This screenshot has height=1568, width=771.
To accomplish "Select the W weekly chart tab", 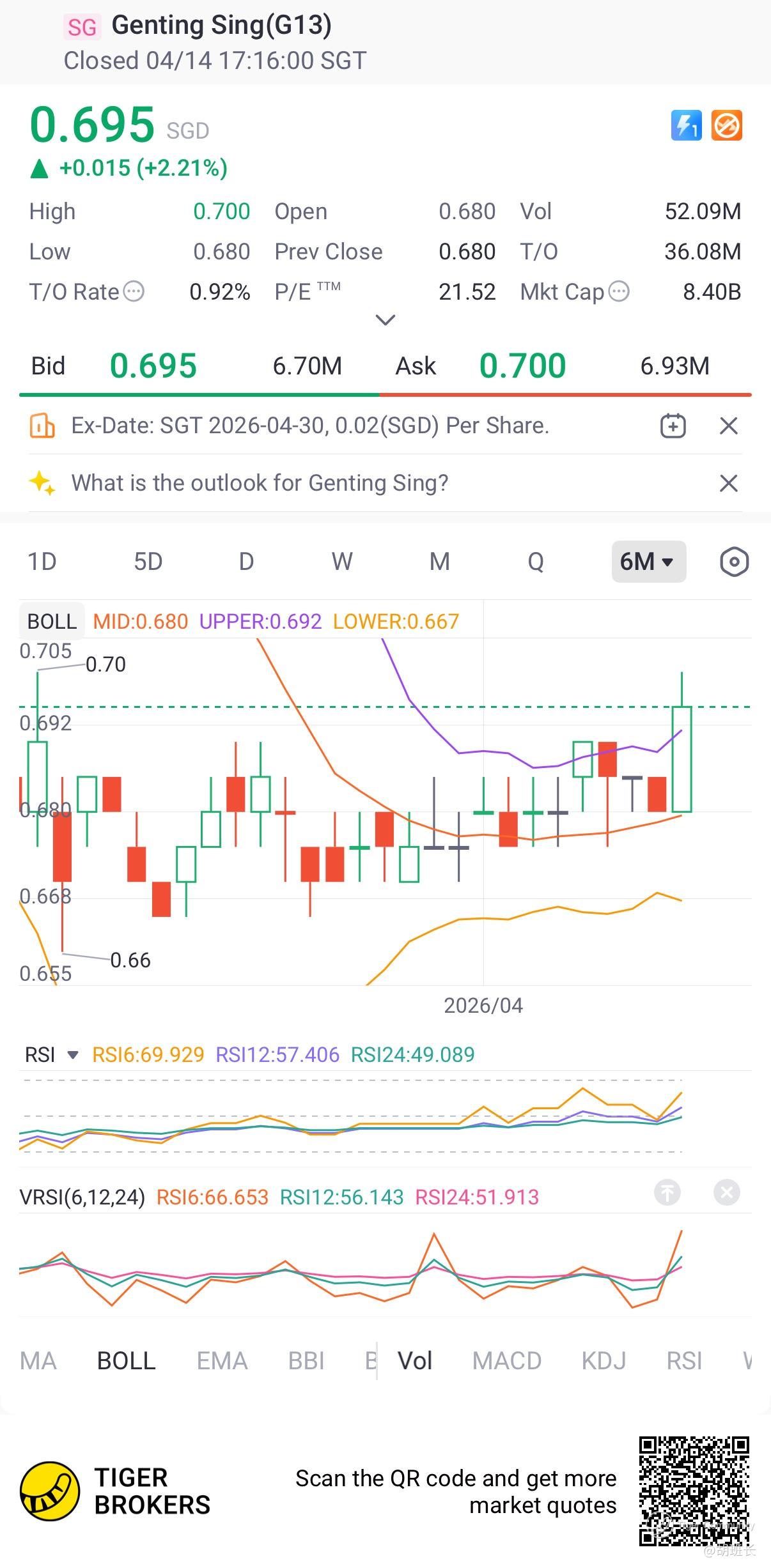I will point(342,562).
